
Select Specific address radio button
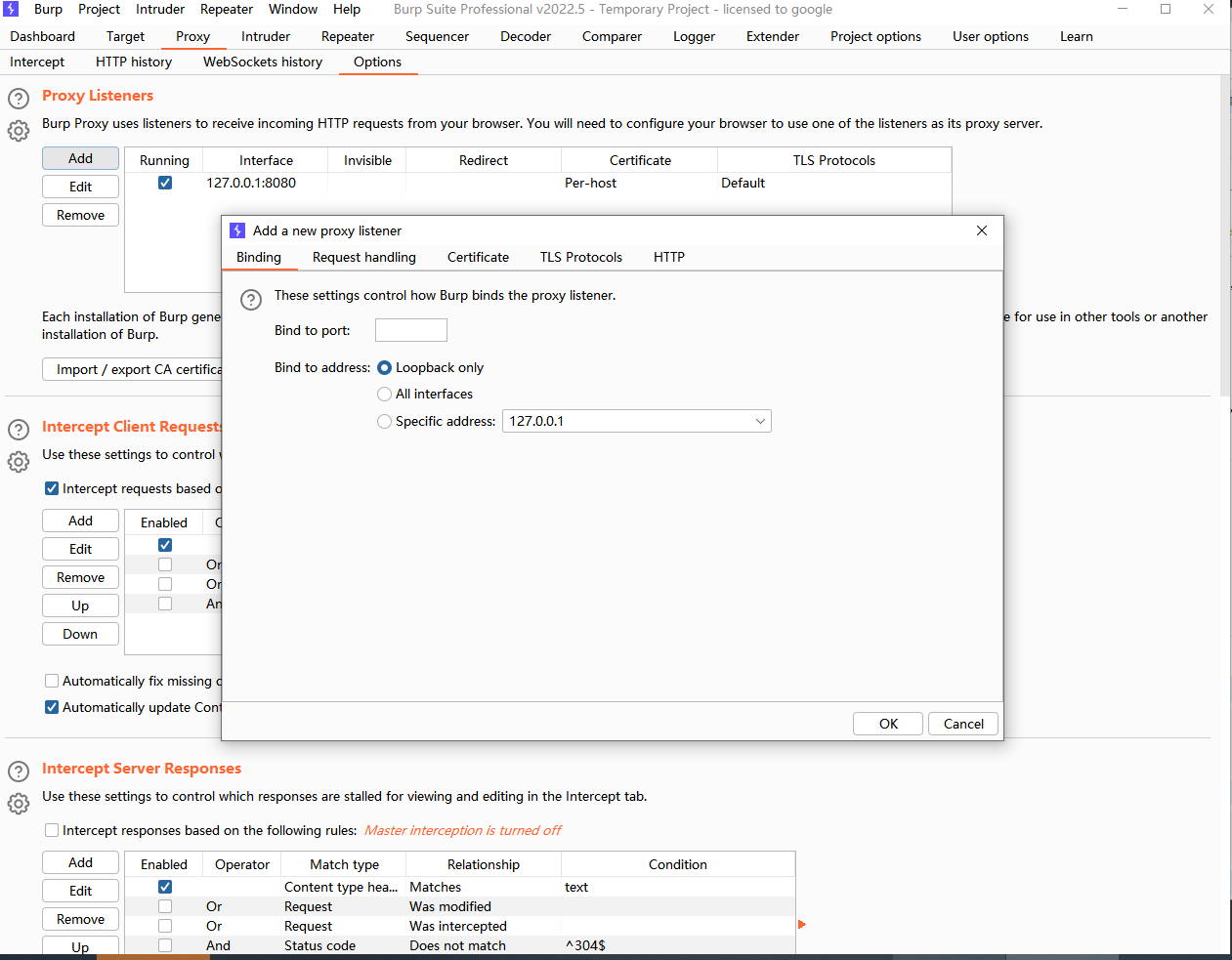click(x=384, y=422)
